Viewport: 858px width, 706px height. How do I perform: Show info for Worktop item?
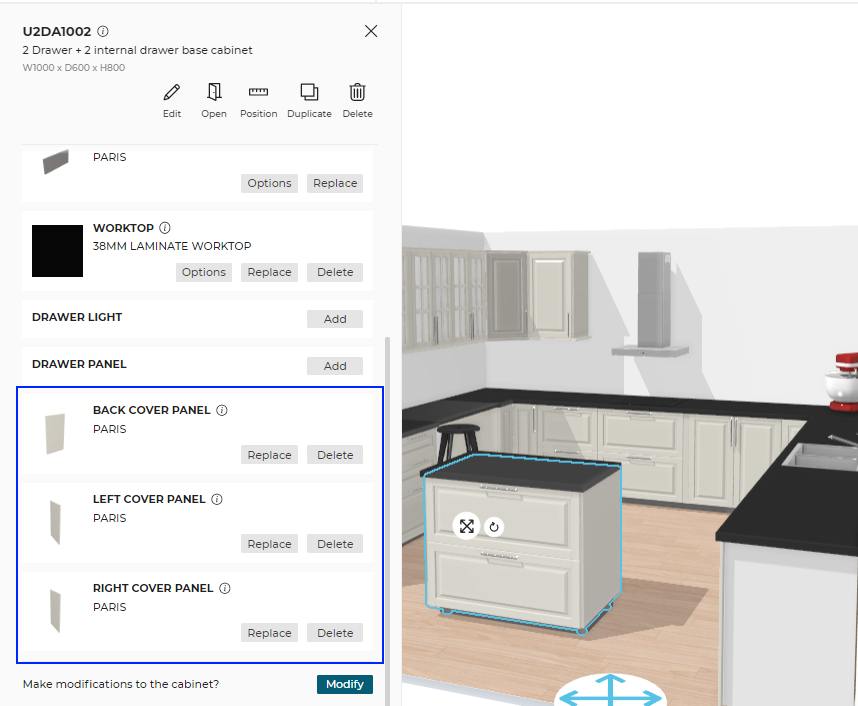165,228
